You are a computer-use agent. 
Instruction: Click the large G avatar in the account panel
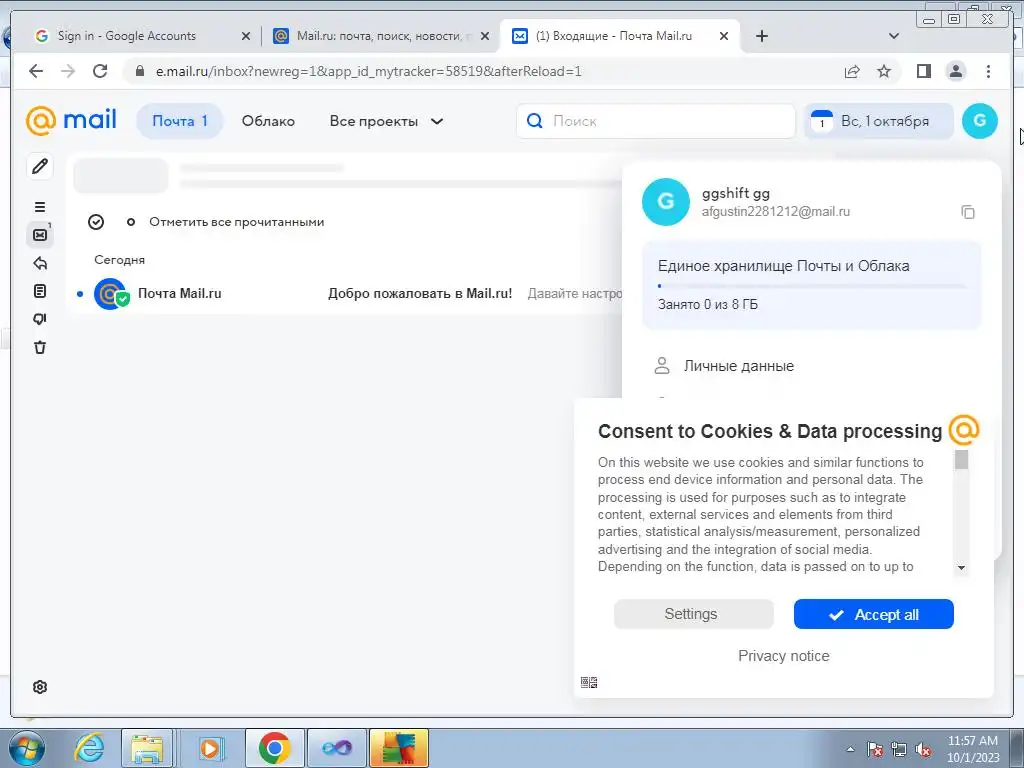[x=665, y=202]
